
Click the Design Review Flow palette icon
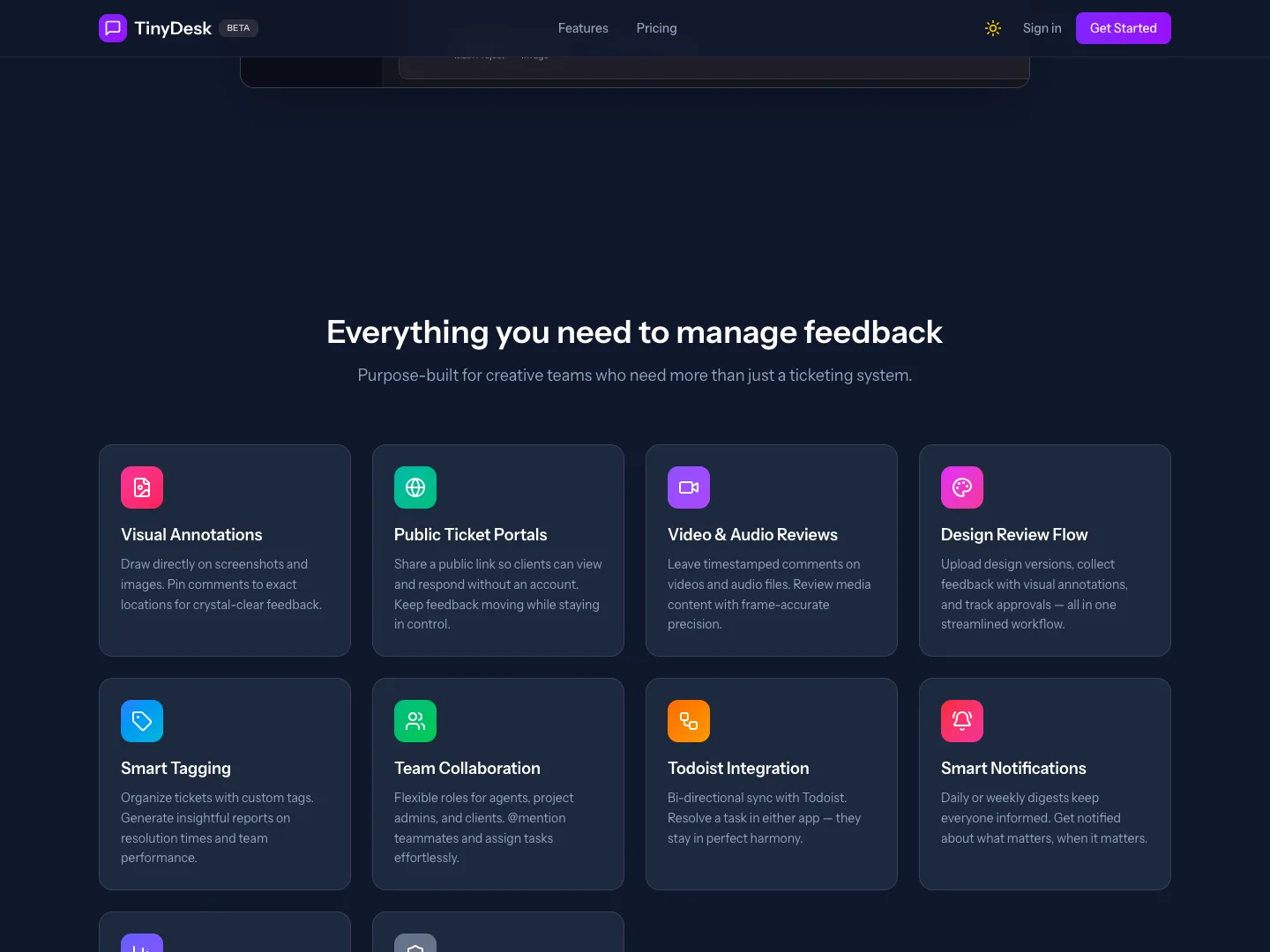962,487
